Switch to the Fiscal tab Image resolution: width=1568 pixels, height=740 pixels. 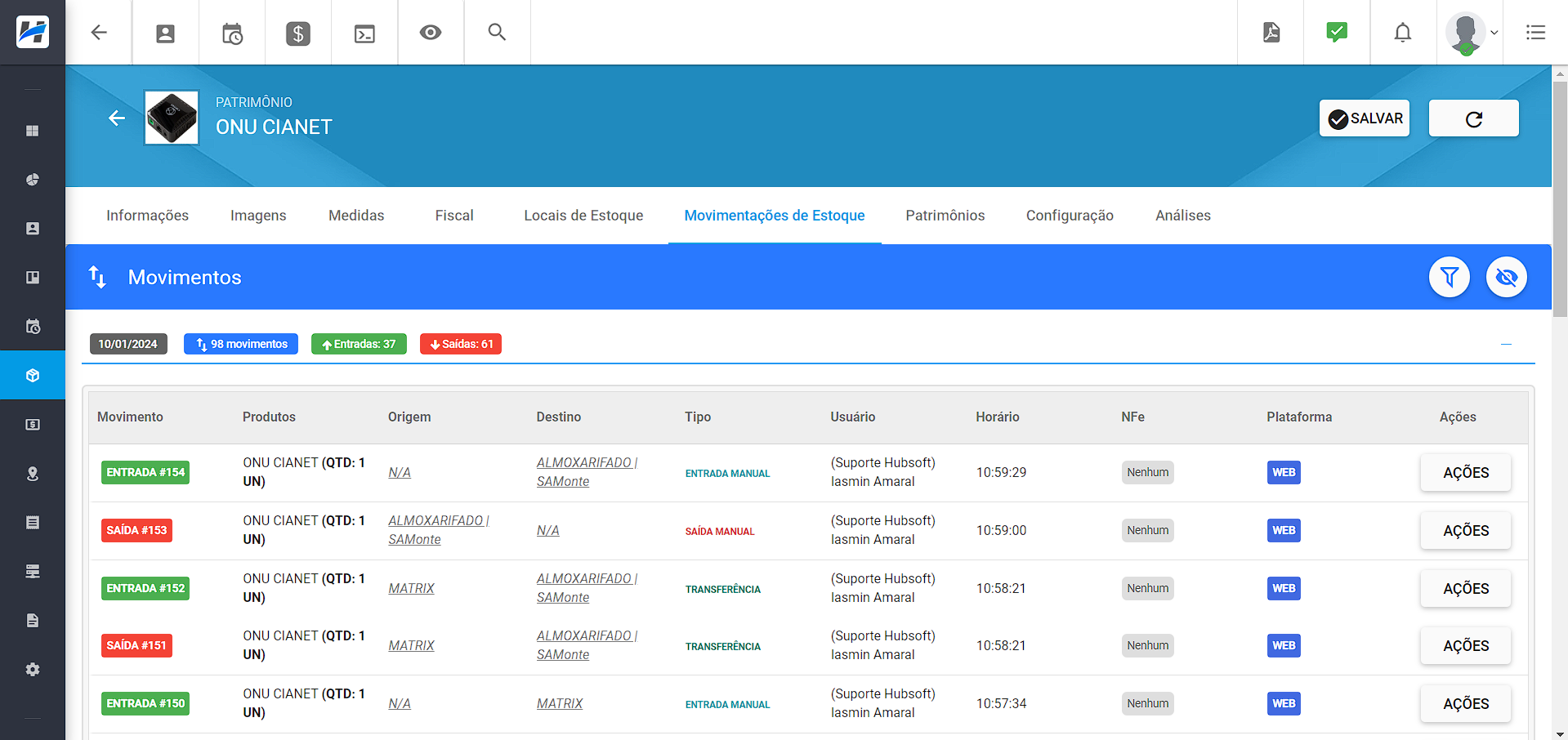454,216
